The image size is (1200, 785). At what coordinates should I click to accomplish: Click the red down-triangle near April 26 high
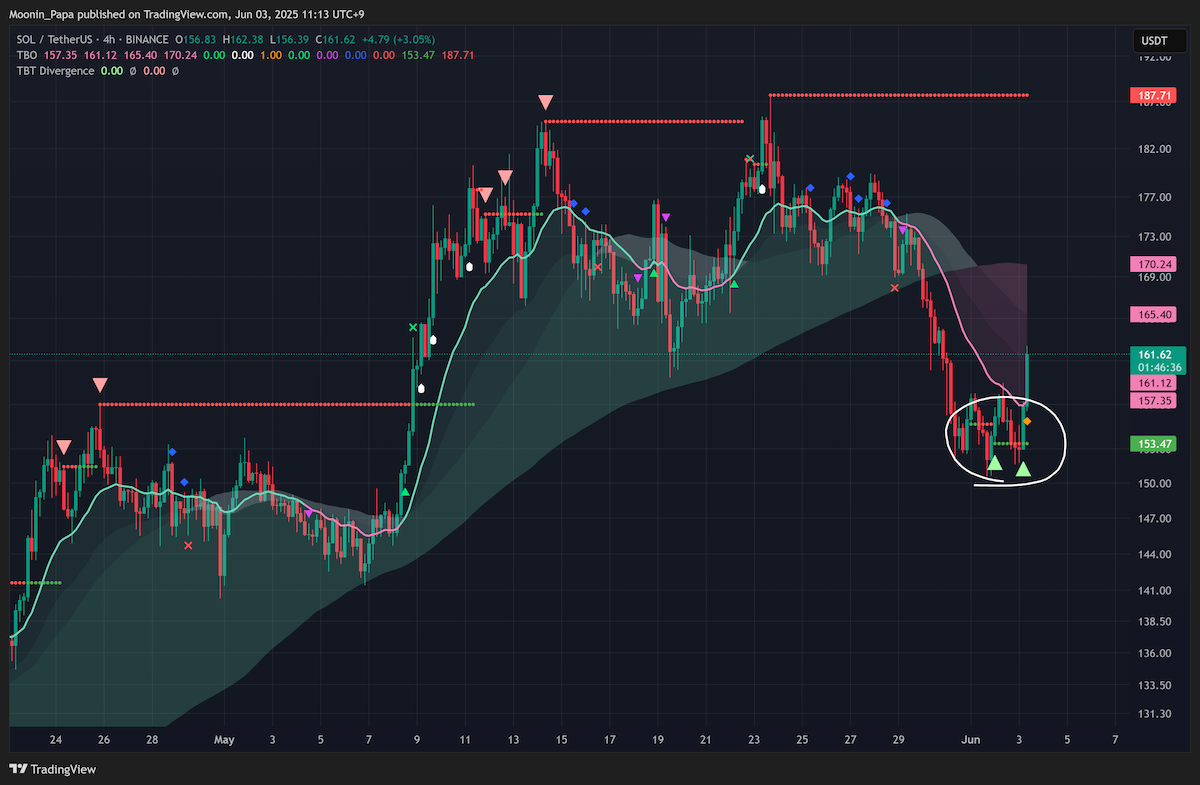(100, 385)
